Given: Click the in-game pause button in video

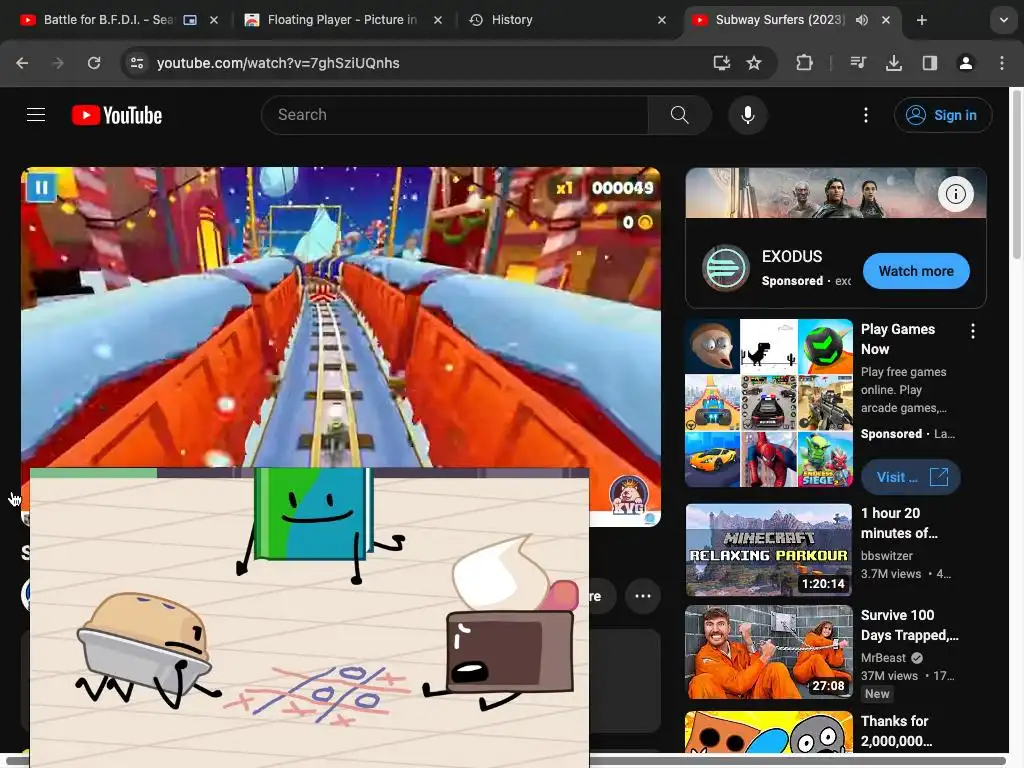Looking at the screenshot, I should pyautogui.click(x=41, y=188).
